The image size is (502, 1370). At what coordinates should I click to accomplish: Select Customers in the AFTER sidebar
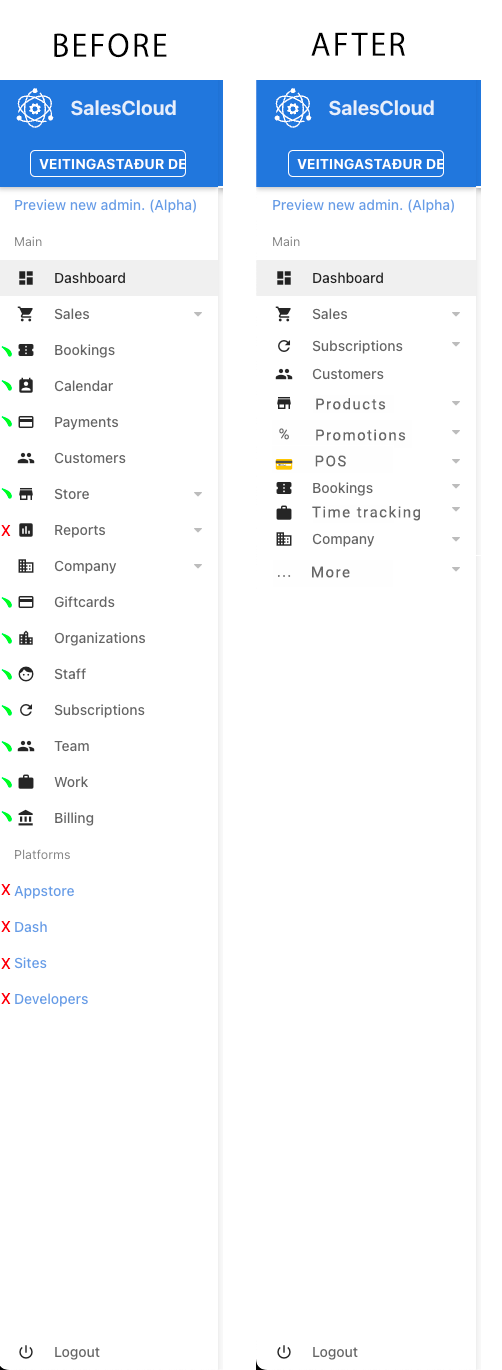pyautogui.click(x=366, y=374)
